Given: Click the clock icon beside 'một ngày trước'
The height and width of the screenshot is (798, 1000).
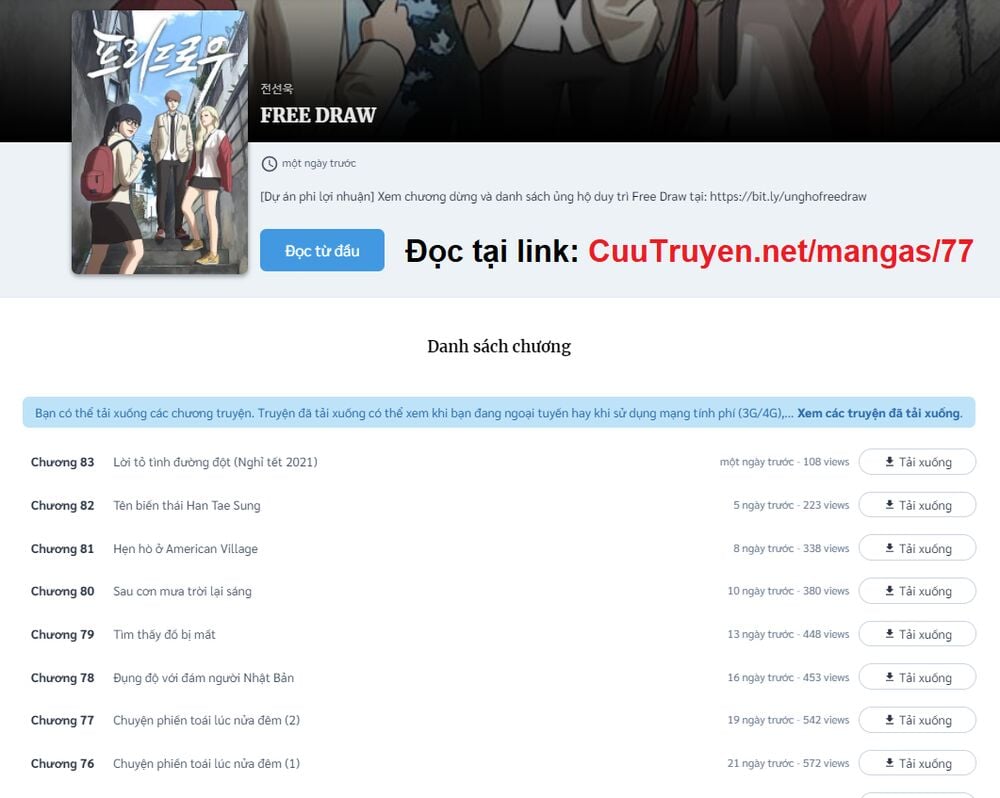Looking at the screenshot, I should pyautogui.click(x=269, y=164).
